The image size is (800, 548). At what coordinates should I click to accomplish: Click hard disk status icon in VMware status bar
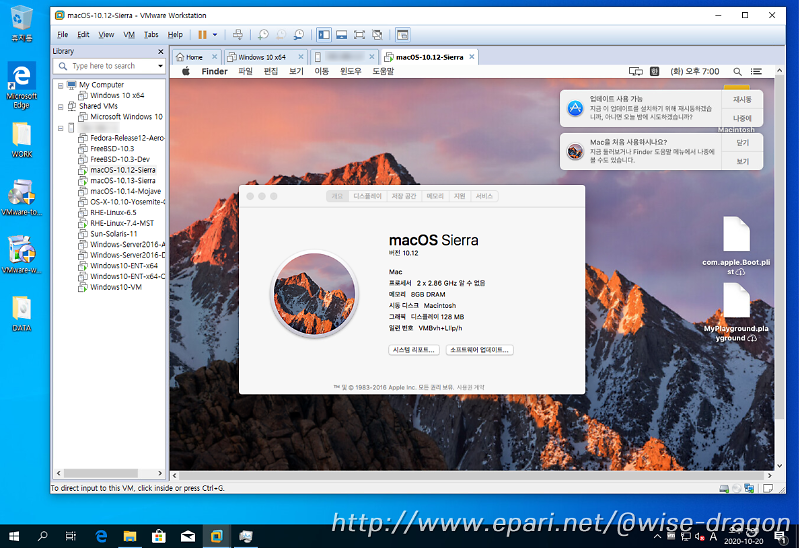click(x=723, y=488)
